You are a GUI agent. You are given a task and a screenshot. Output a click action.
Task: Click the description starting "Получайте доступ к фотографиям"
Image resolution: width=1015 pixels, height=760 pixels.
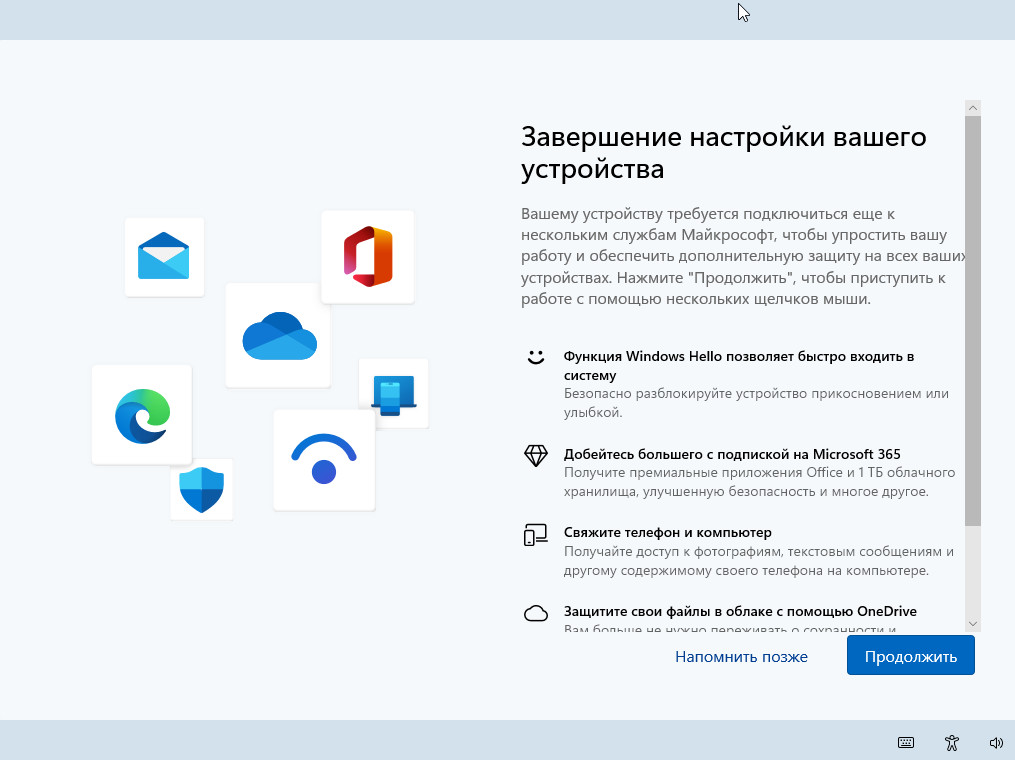[x=759, y=561]
